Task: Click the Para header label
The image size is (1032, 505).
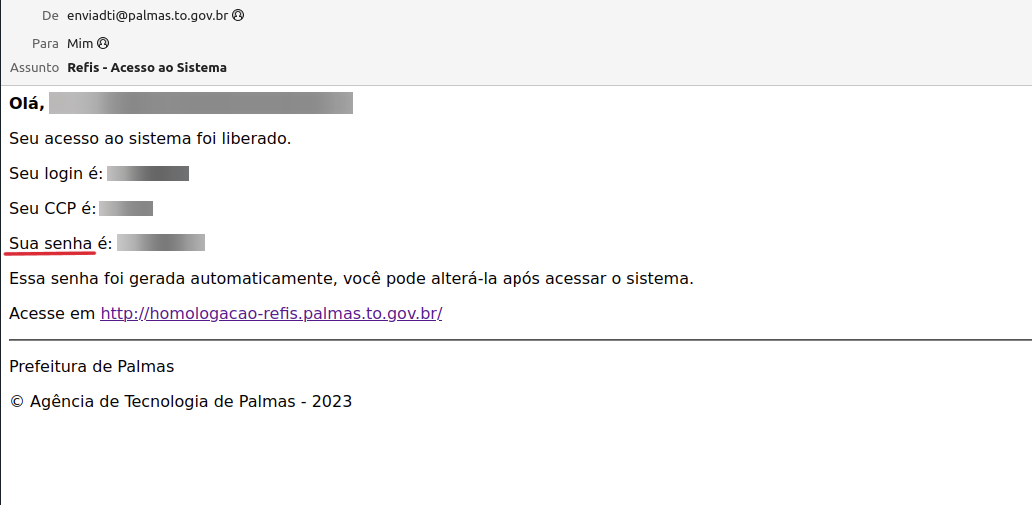Action: [45, 43]
